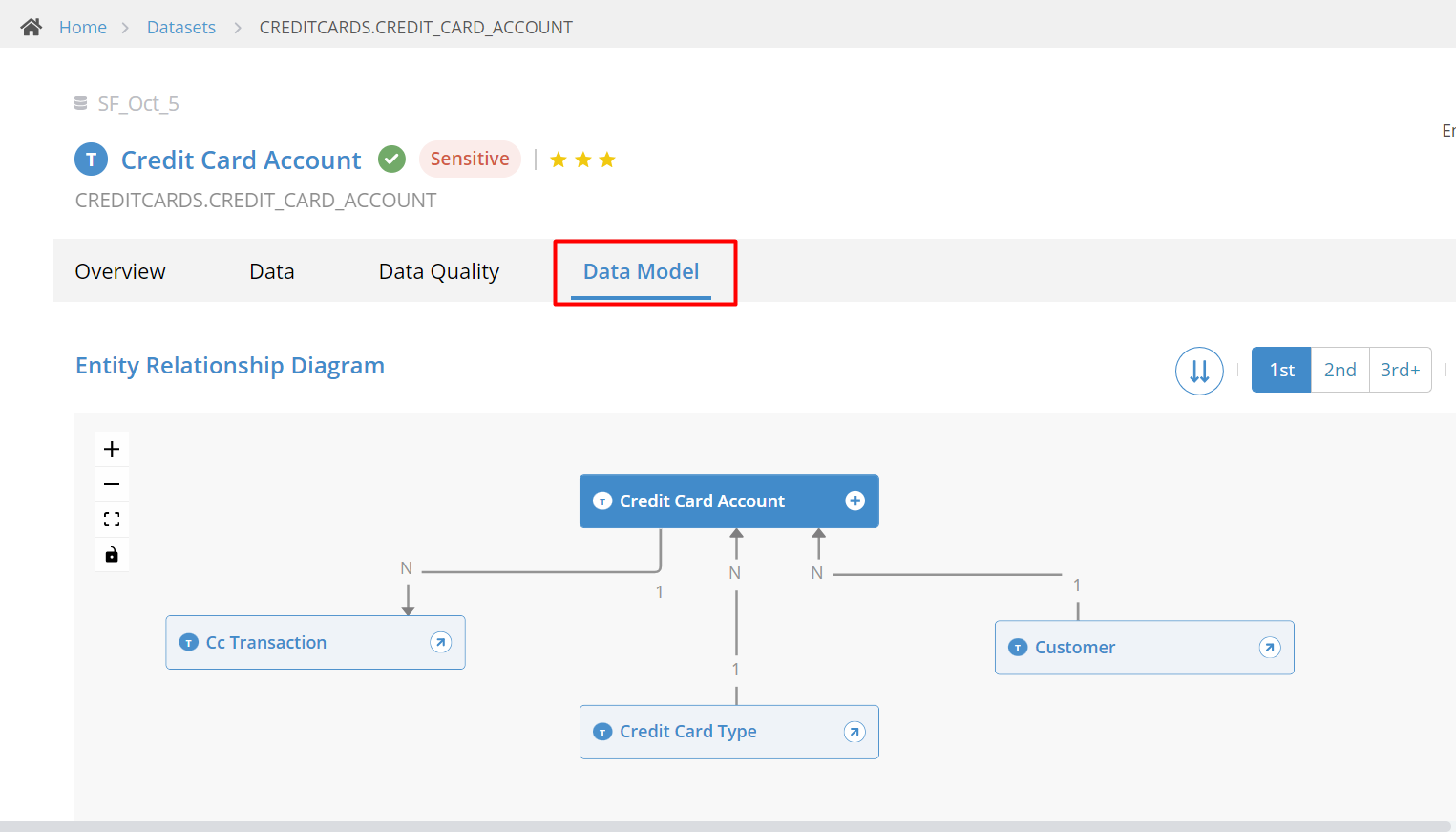This screenshot has height=832, width=1456.
Task: Open the Customer entity link icon
Action: point(1270,647)
